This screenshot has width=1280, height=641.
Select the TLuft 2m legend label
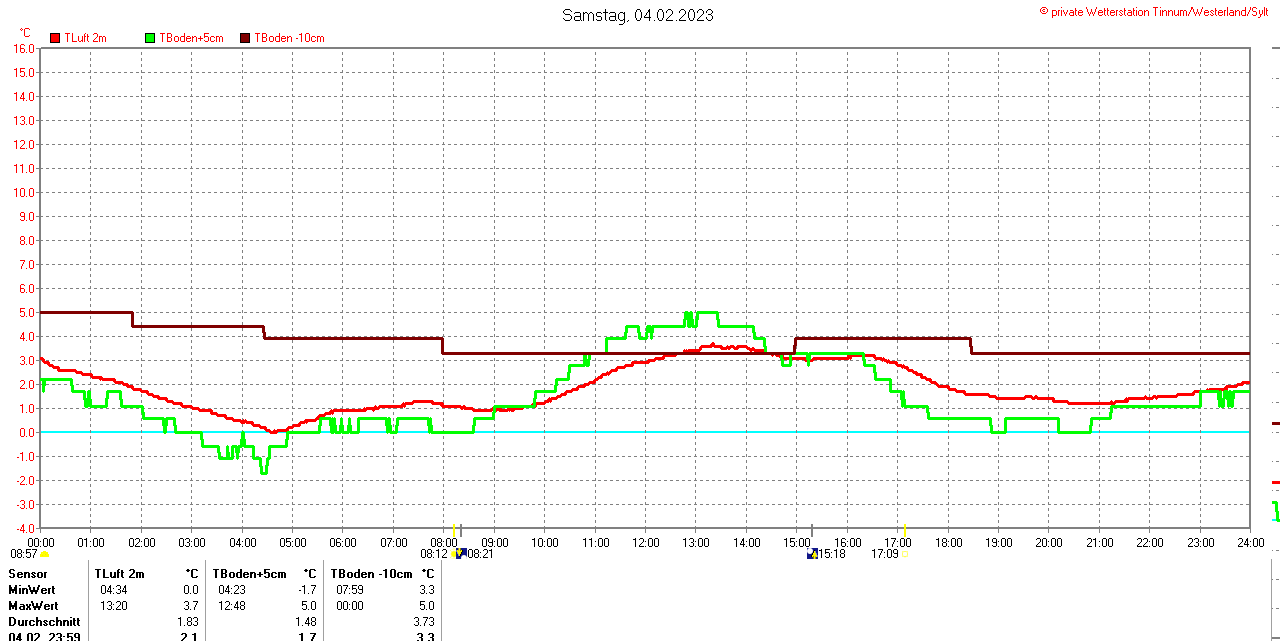point(85,38)
